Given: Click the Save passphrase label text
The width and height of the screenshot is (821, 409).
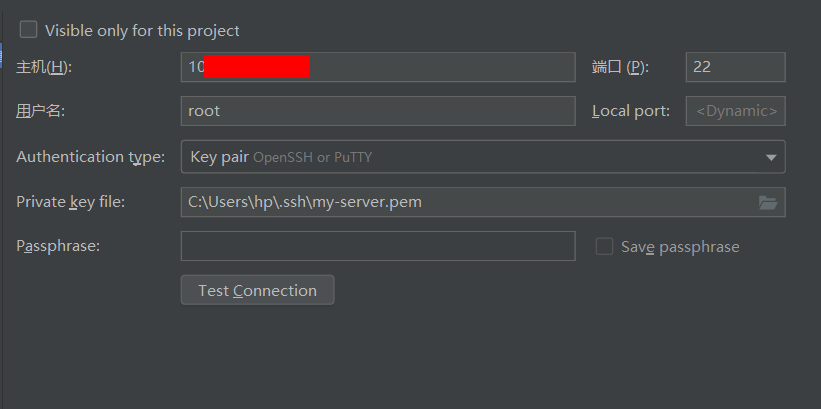Looking at the screenshot, I should (x=680, y=247).
